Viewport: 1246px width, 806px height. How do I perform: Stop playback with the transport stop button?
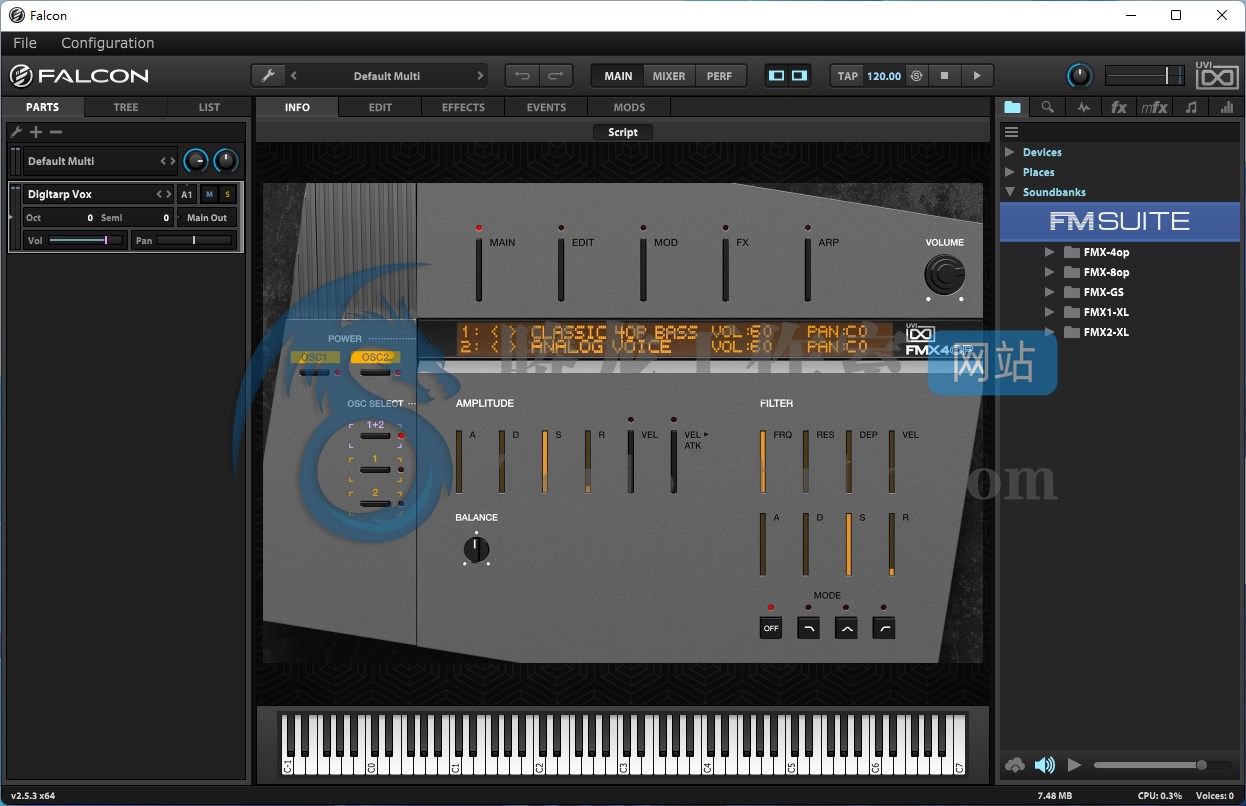click(x=943, y=76)
